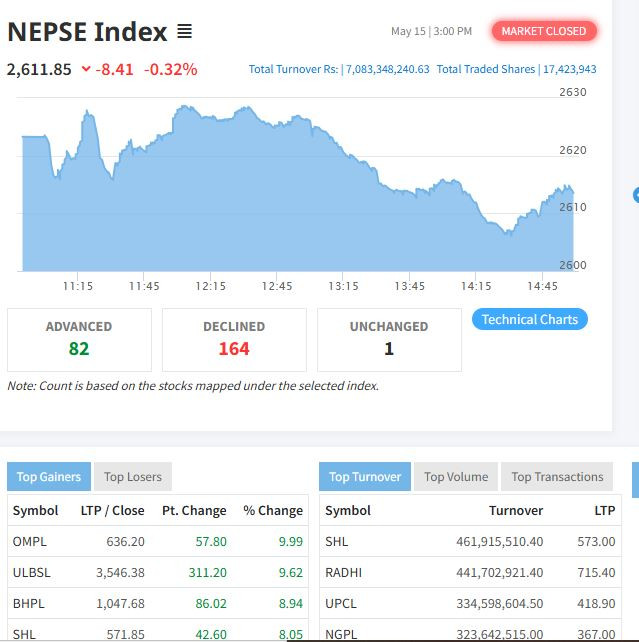Open RADHI in turnover table

point(342,573)
